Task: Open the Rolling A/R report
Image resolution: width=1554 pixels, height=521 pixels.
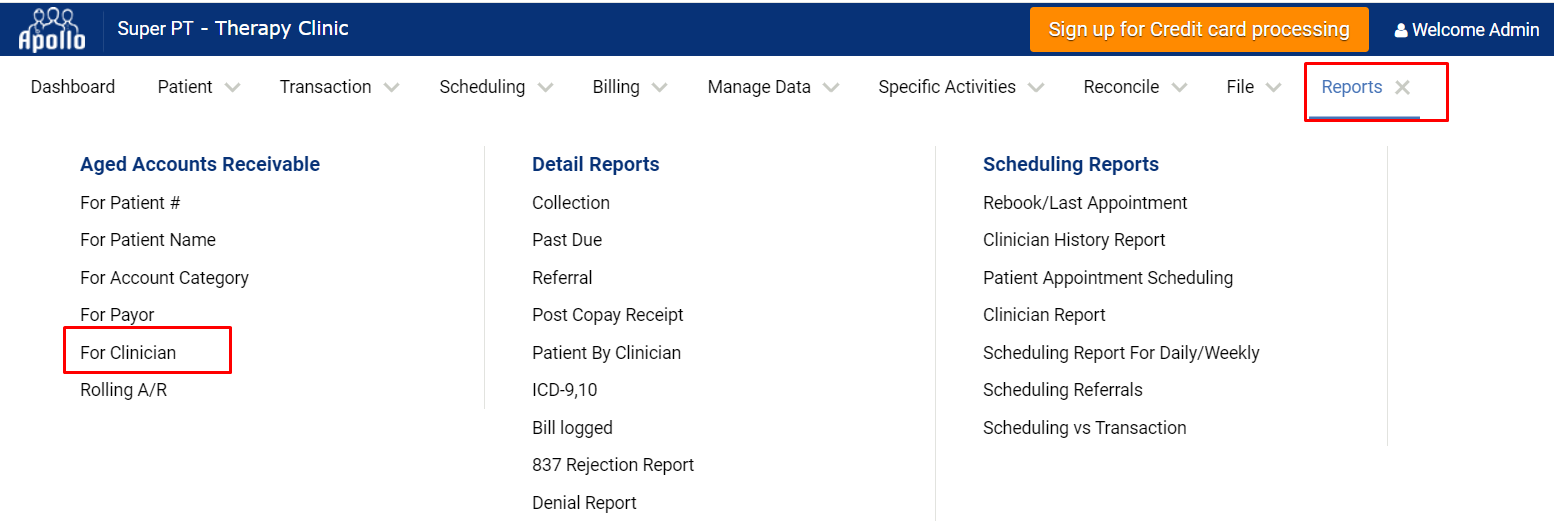Action: (124, 390)
